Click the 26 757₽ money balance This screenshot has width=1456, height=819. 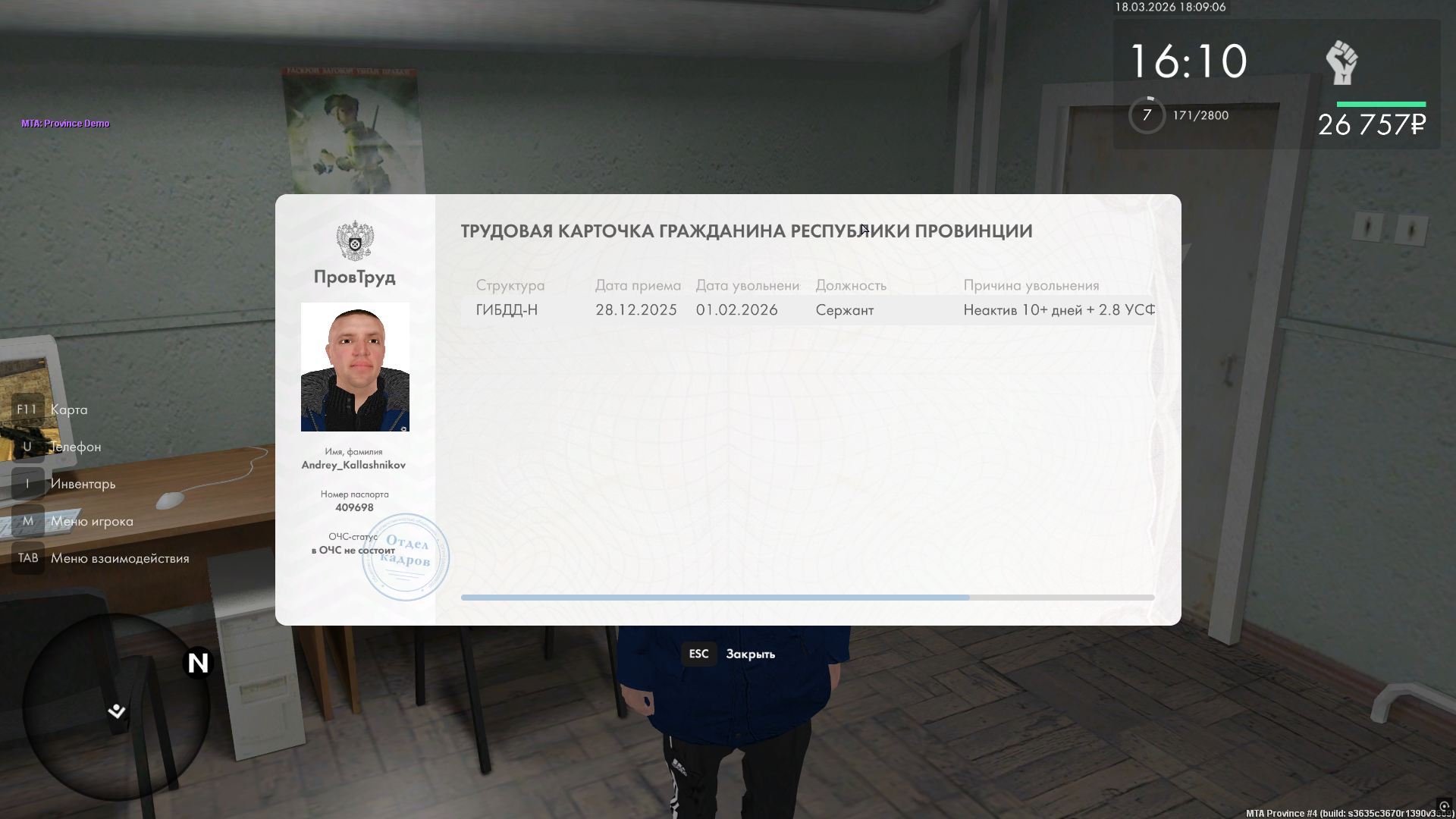[x=1371, y=124]
